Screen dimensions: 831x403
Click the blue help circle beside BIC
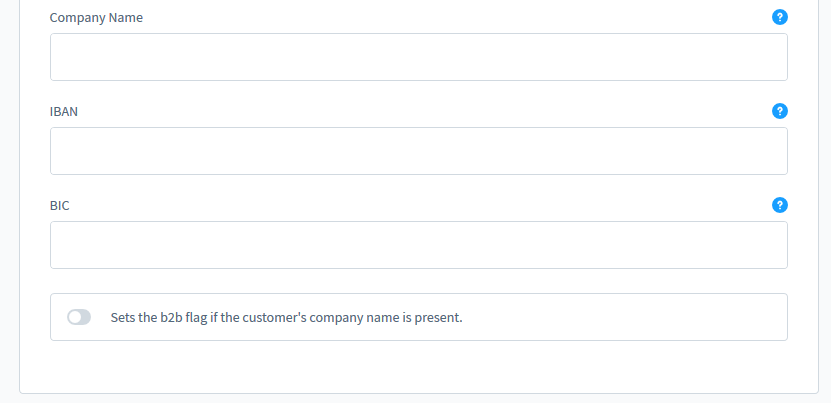coord(780,205)
